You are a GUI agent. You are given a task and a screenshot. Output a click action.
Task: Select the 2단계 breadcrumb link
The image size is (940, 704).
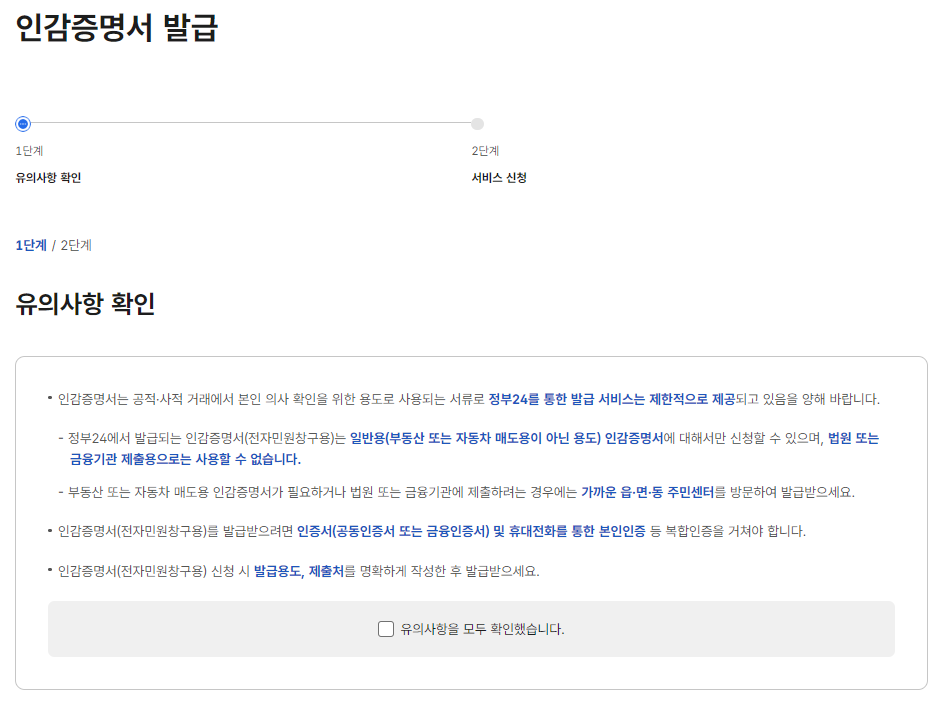(76, 244)
